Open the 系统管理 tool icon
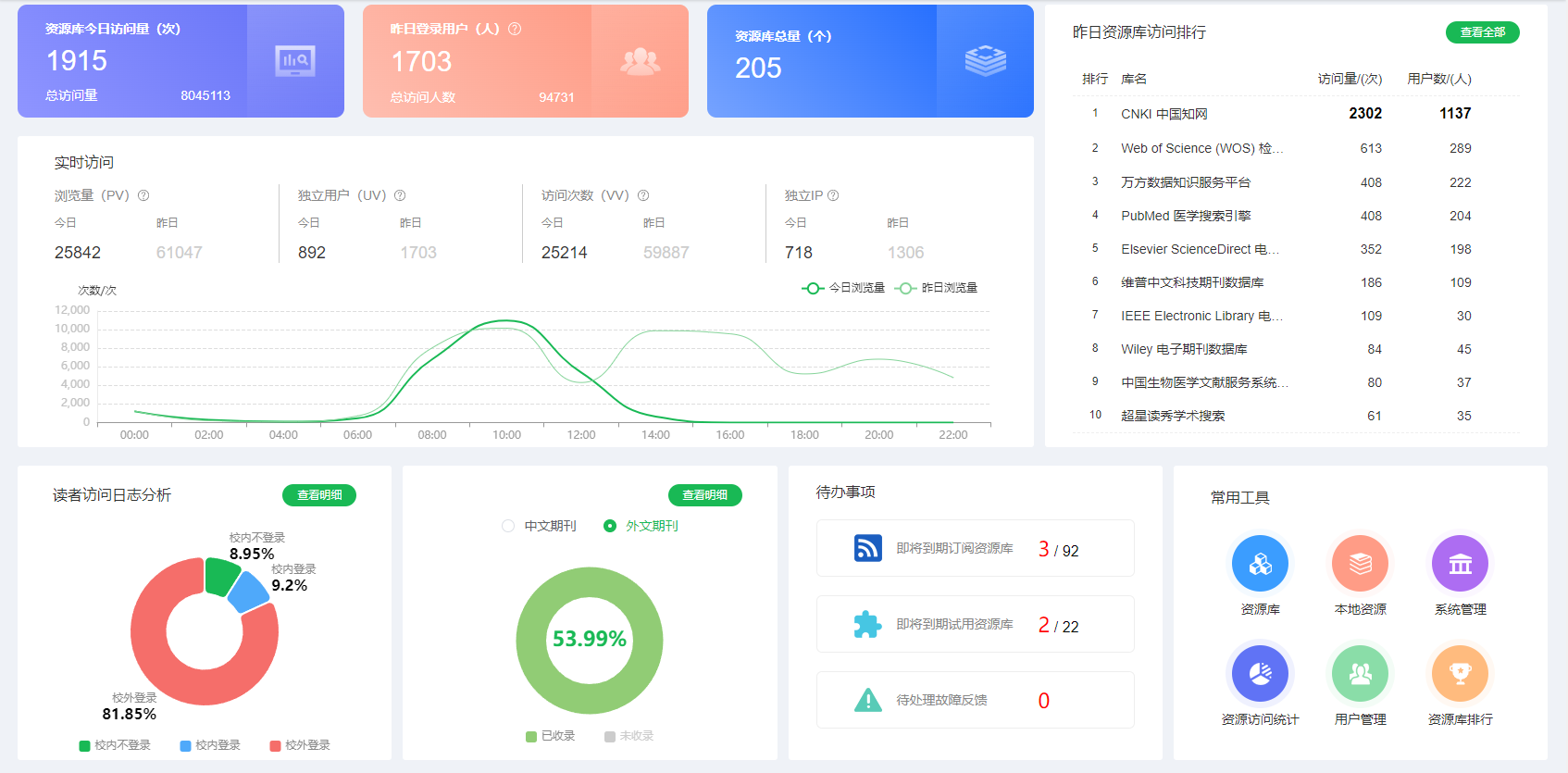 click(x=1460, y=564)
